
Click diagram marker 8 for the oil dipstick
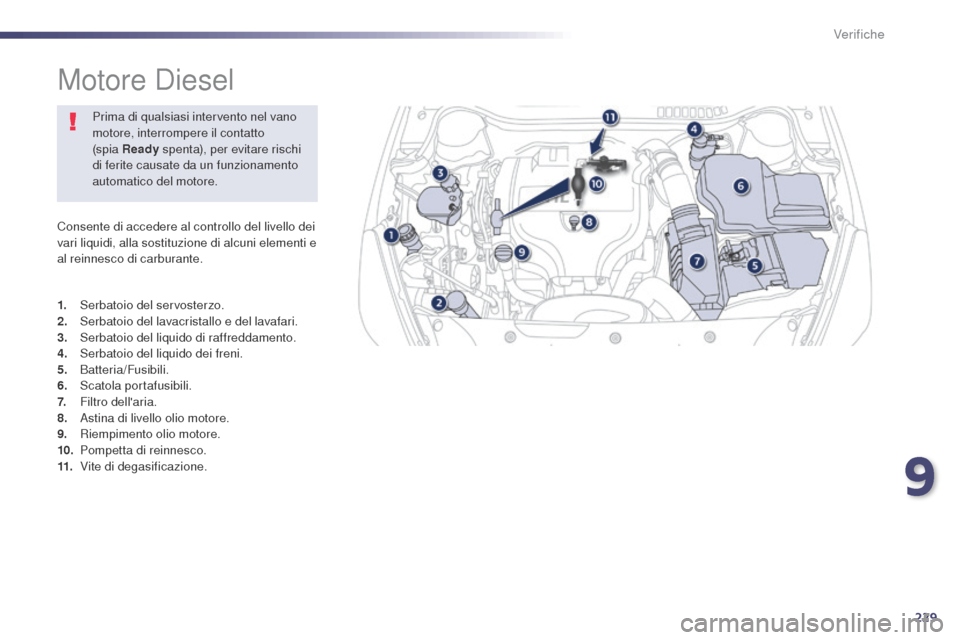click(x=588, y=222)
